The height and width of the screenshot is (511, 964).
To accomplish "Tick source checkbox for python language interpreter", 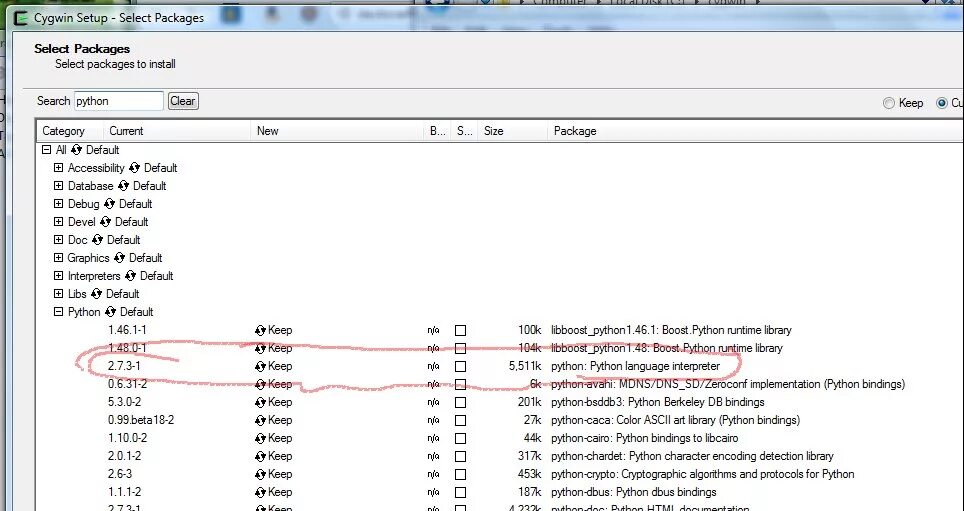I will pyautogui.click(x=460, y=366).
